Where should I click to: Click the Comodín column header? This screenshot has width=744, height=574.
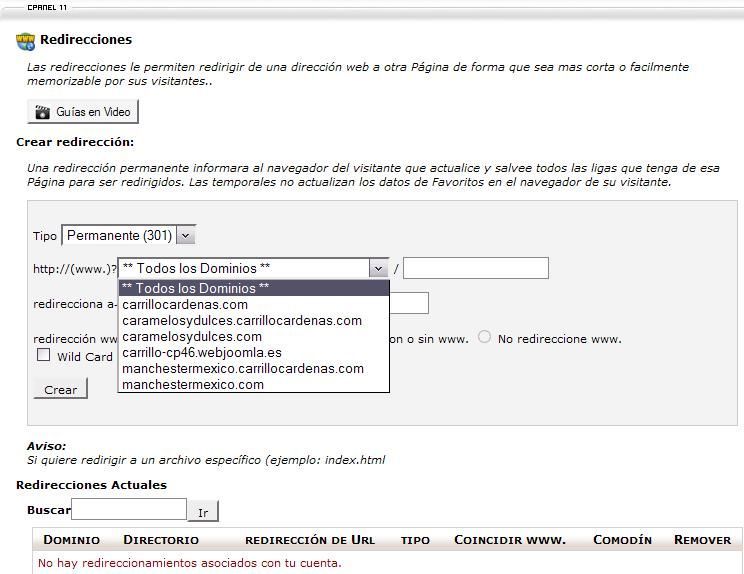pyautogui.click(x=622, y=540)
